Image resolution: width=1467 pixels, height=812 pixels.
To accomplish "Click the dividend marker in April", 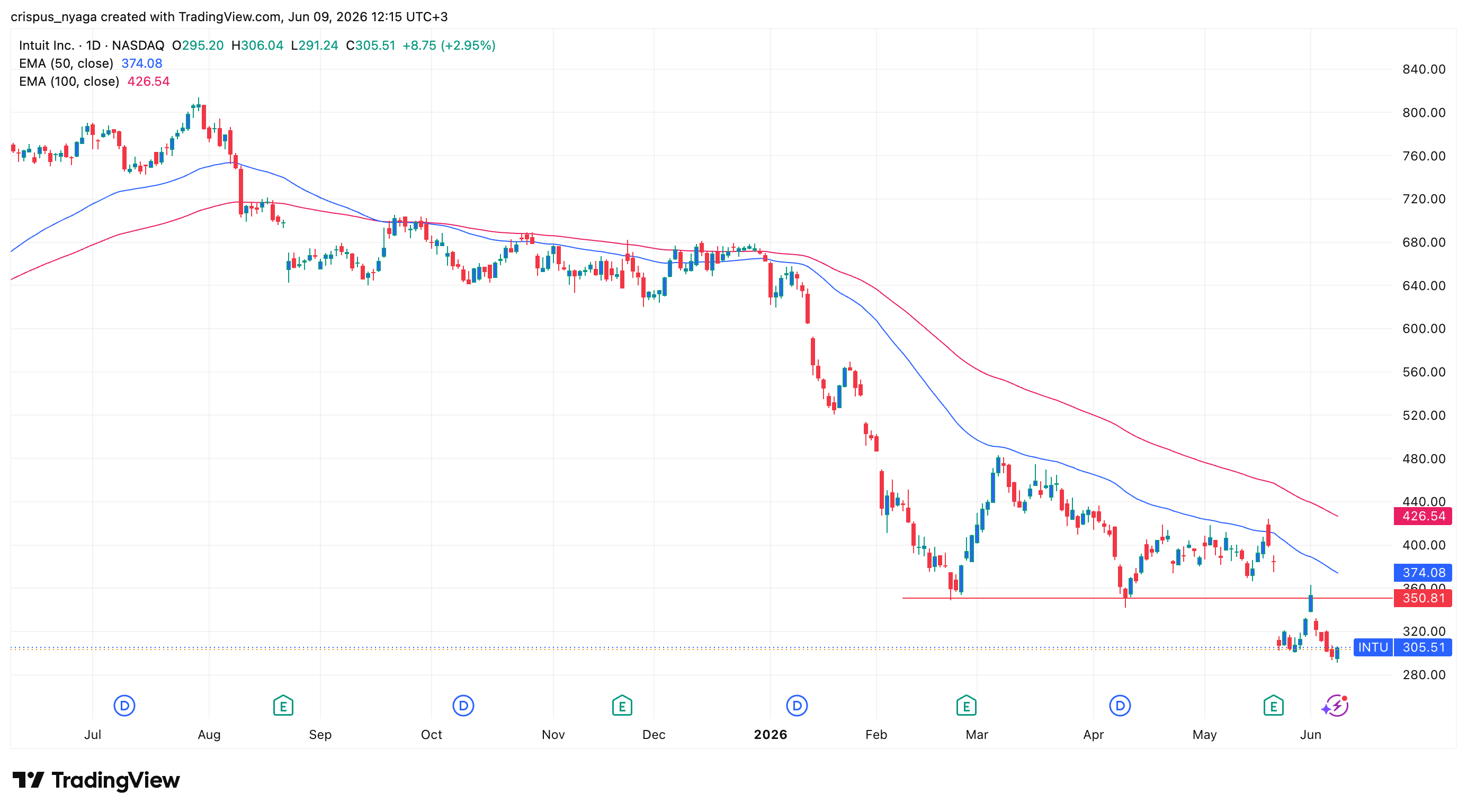I will pos(1120,706).
